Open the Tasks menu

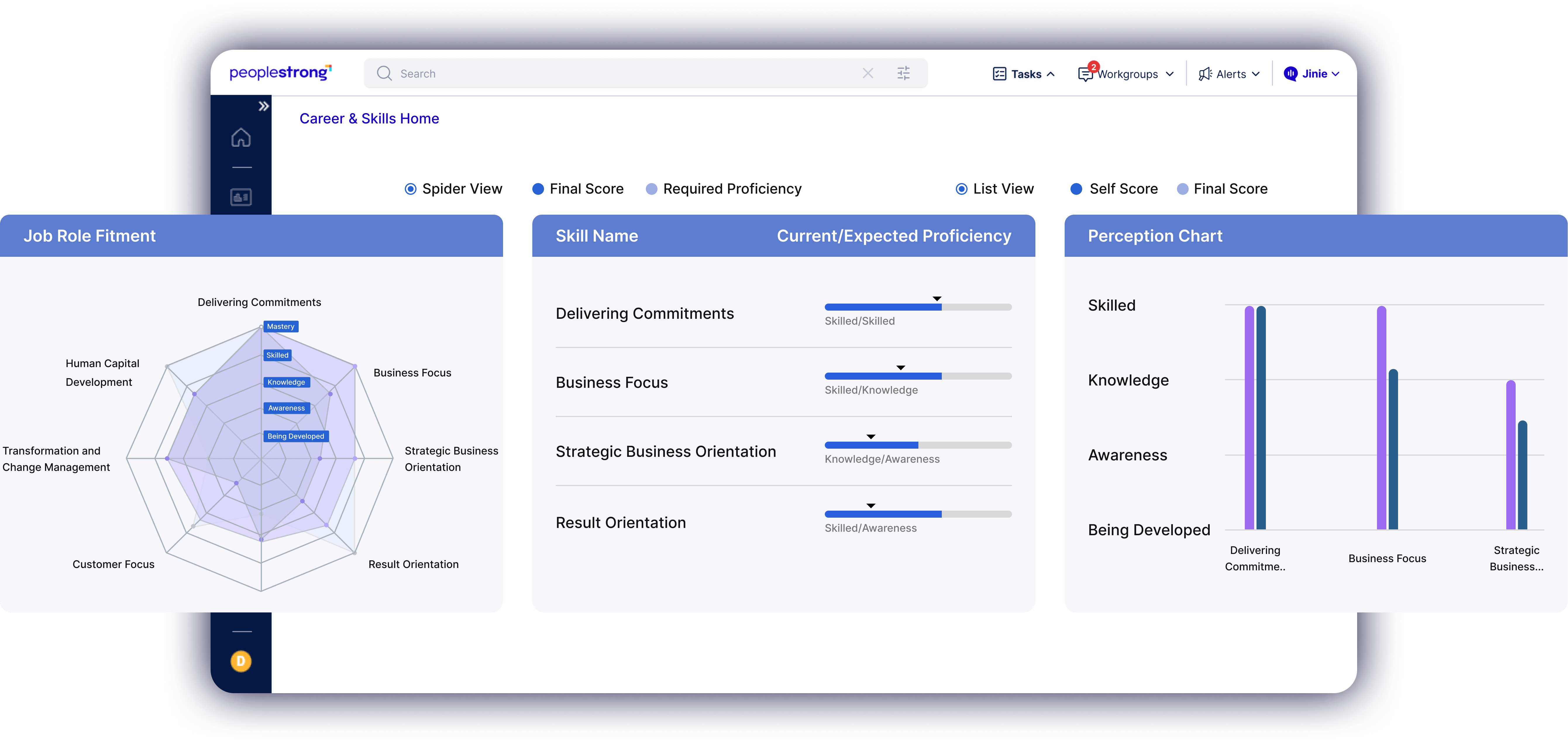(1024, 74)
